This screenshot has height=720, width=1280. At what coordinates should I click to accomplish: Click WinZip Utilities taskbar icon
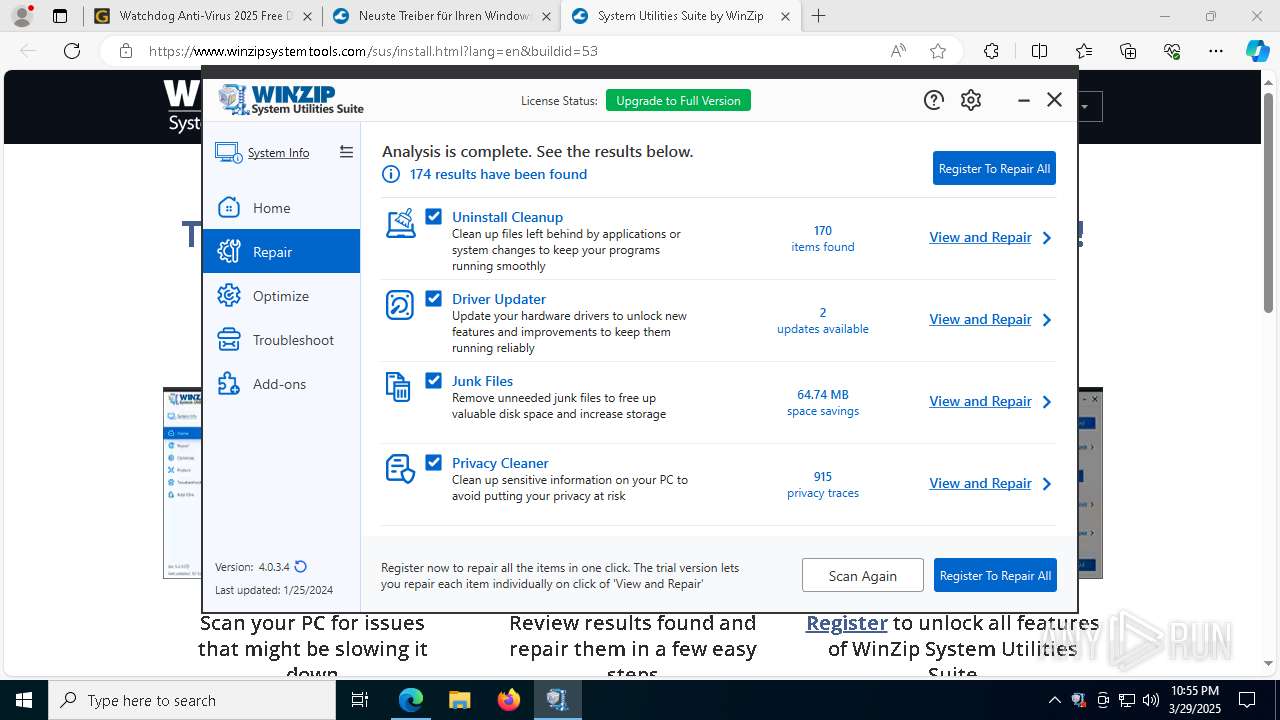click(557, 700)
